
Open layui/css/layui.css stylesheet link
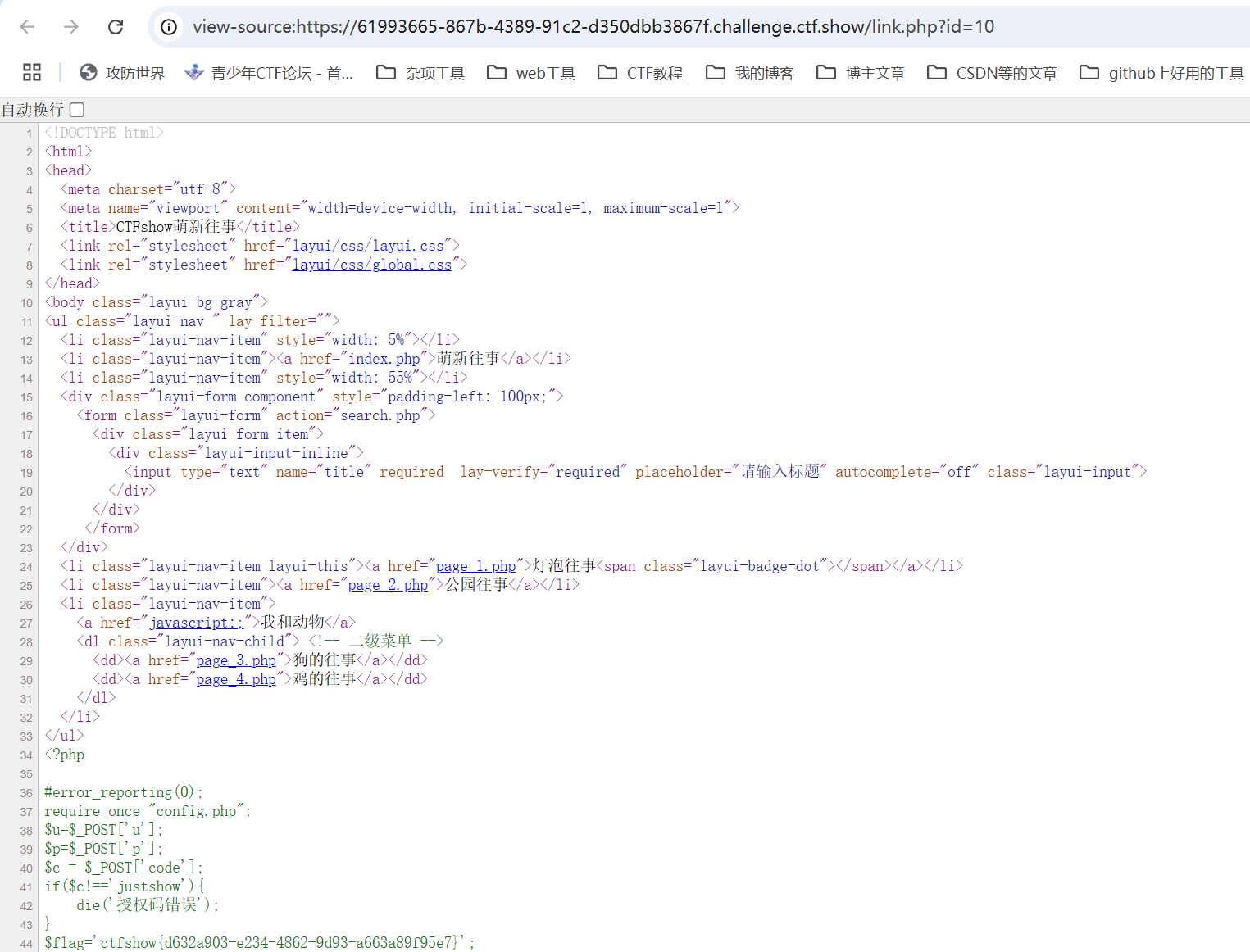pos(368,246)
